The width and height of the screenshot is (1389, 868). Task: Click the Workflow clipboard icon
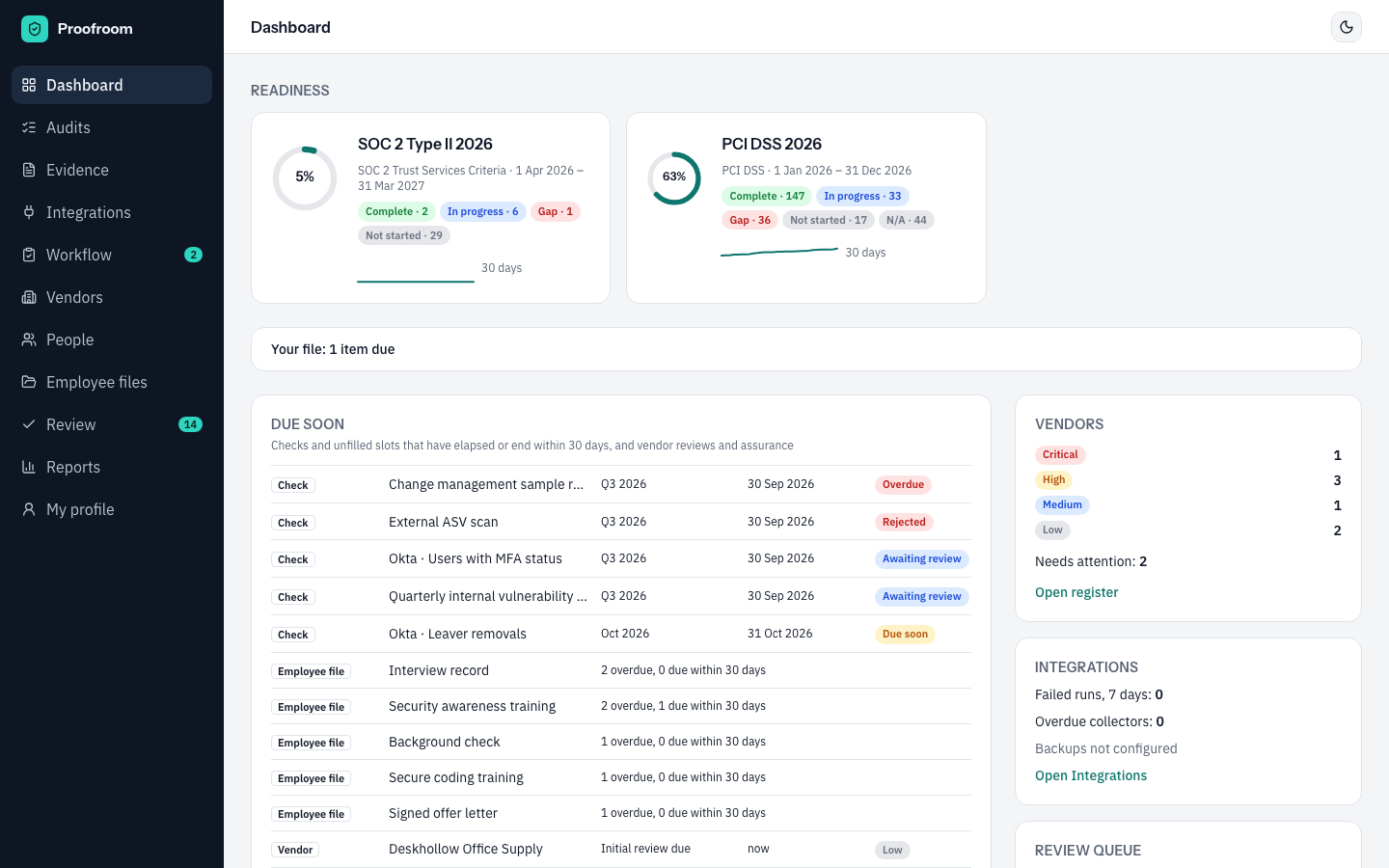pos(29,255)
